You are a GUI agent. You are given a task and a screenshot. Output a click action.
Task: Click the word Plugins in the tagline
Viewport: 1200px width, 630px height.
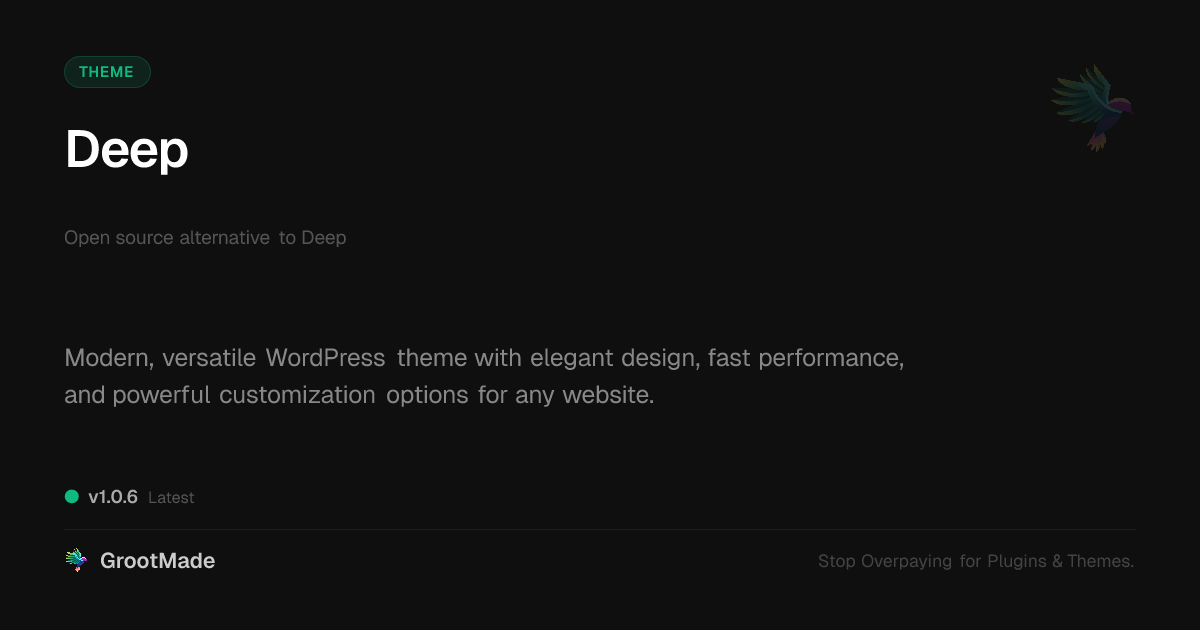(x=1017, y=561)
